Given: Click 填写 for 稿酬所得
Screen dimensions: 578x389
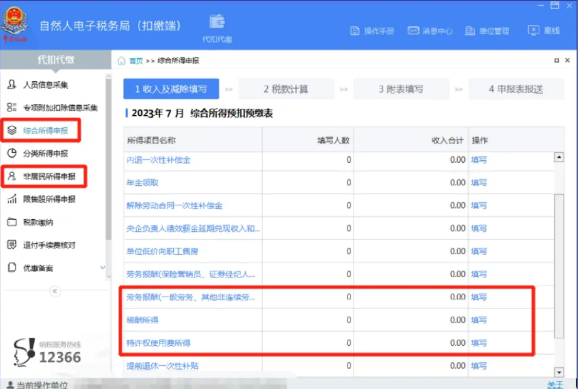Looking at the screenshot, I should coord(479,320).
